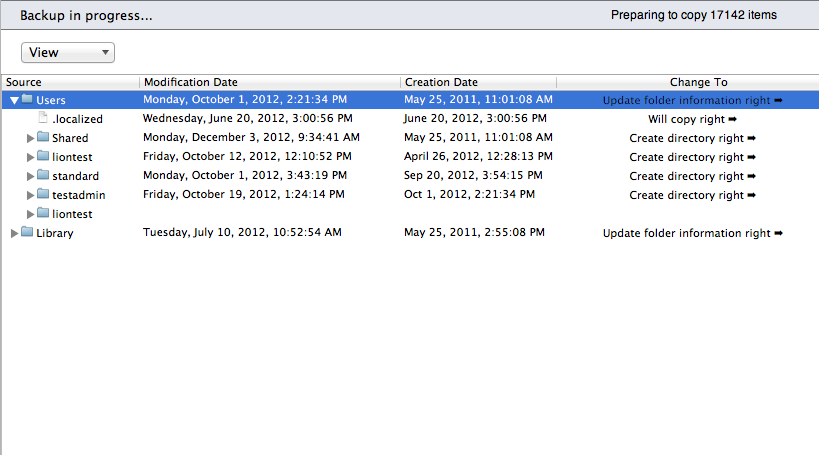Click right arrow in the dated liontest row
This screenshot has height=455, width=819.
752,157
